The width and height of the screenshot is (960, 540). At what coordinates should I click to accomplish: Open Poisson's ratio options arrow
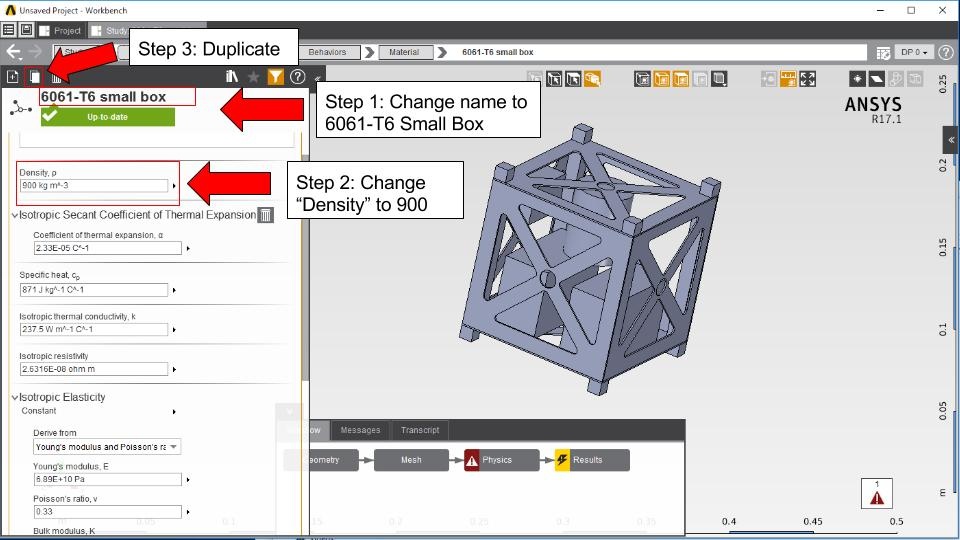[x=188, y=511]
